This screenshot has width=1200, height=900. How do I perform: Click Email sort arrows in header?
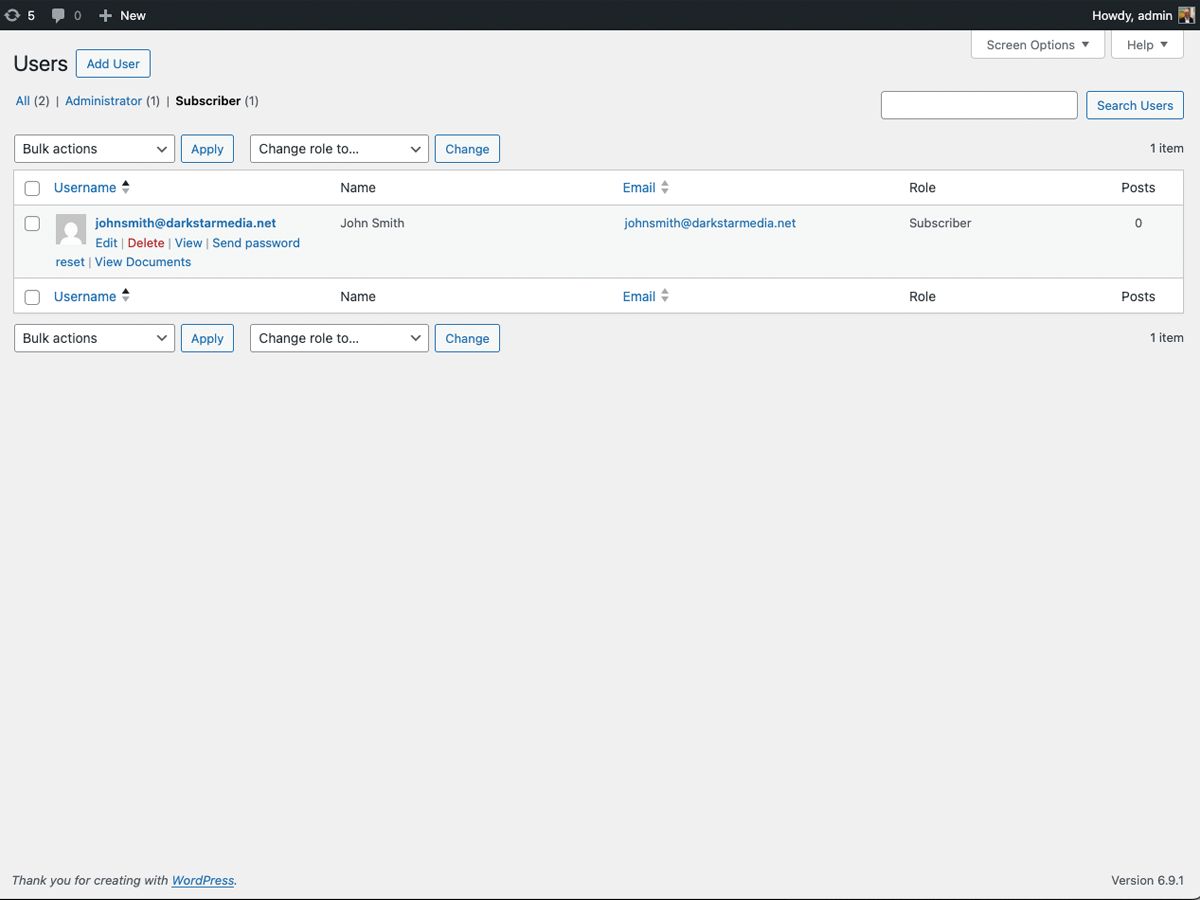click(x=665, y=187)
